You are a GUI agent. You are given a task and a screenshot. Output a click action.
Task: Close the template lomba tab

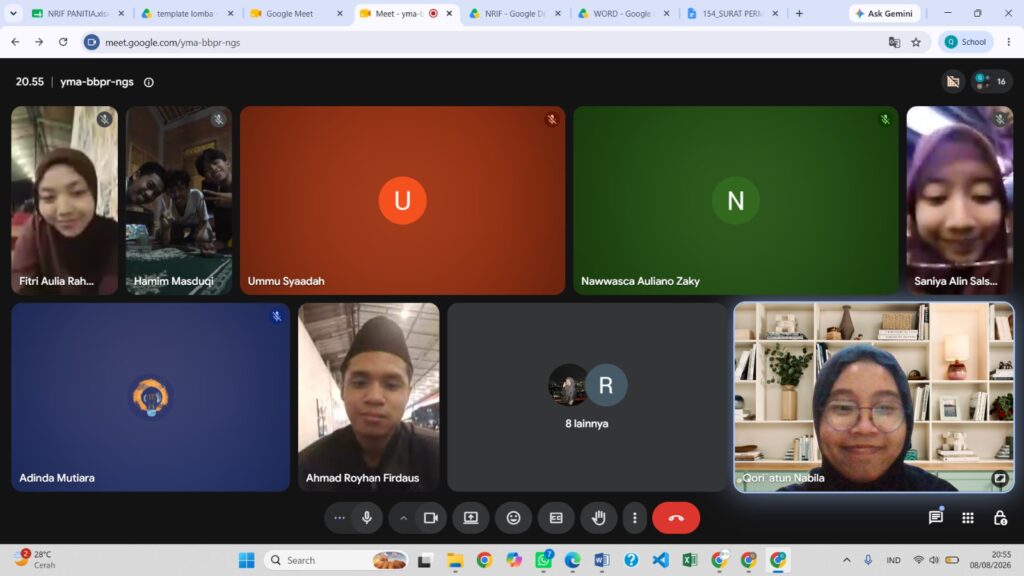point(230,13)
